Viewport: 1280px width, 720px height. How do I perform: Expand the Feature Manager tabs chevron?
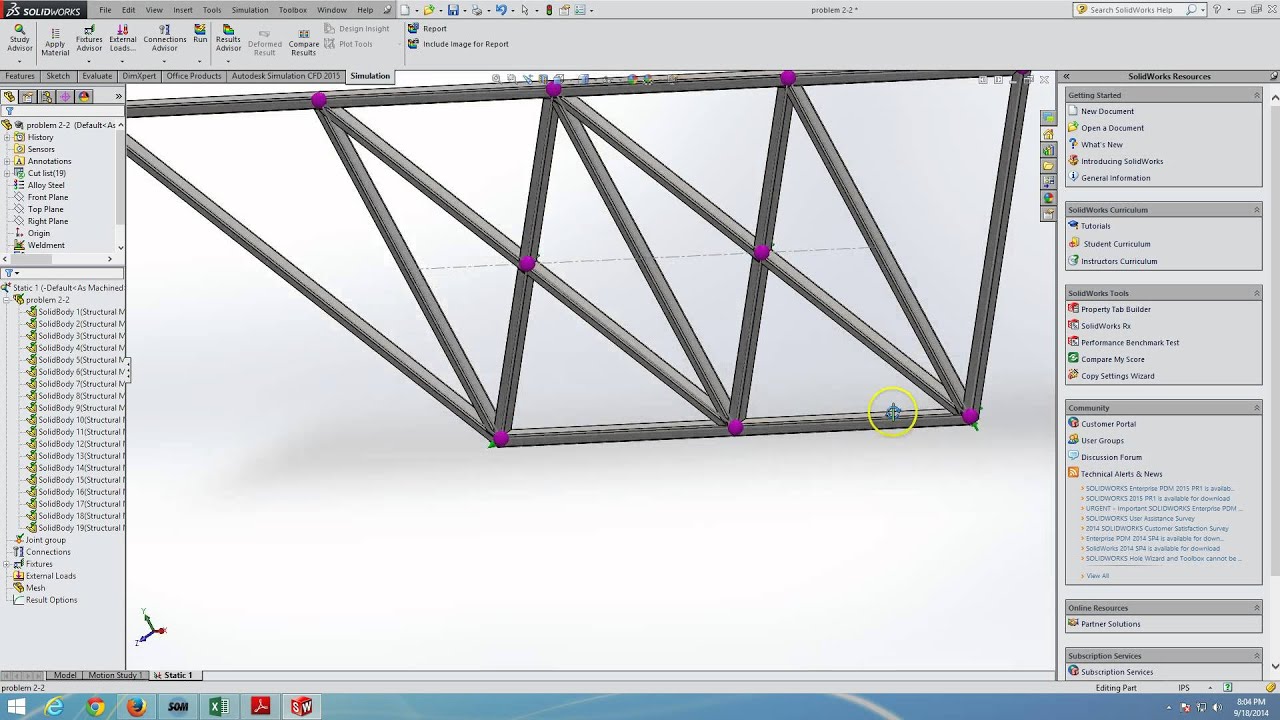118,96
